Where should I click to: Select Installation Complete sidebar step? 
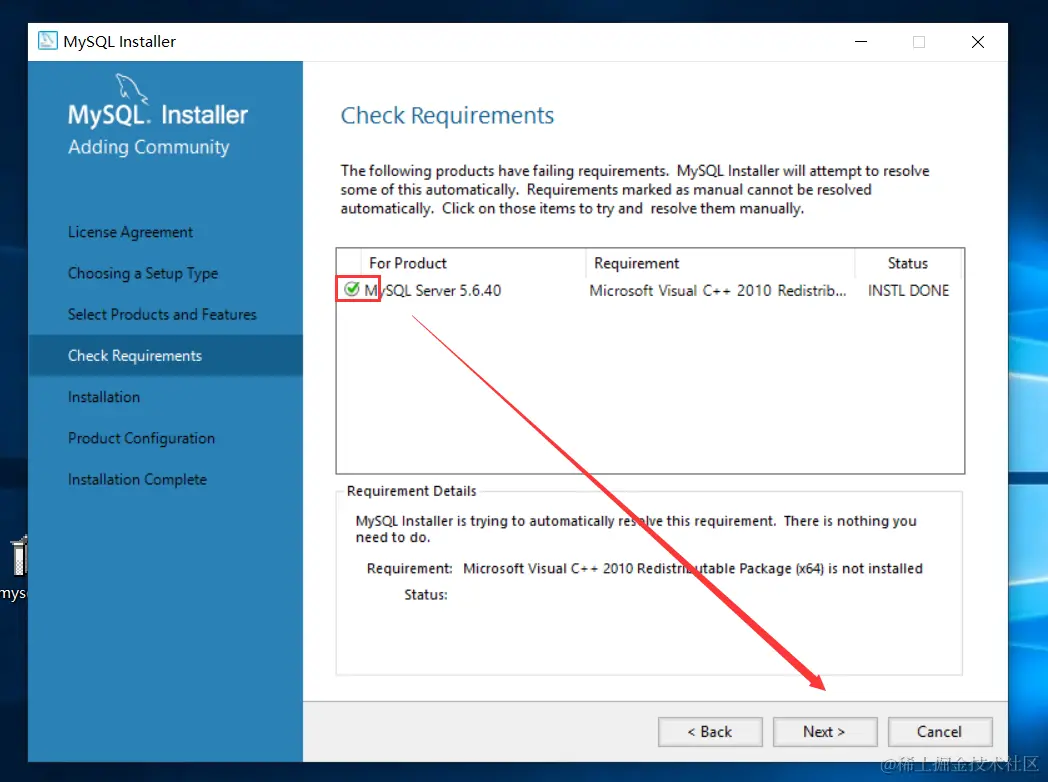point(138,479)
